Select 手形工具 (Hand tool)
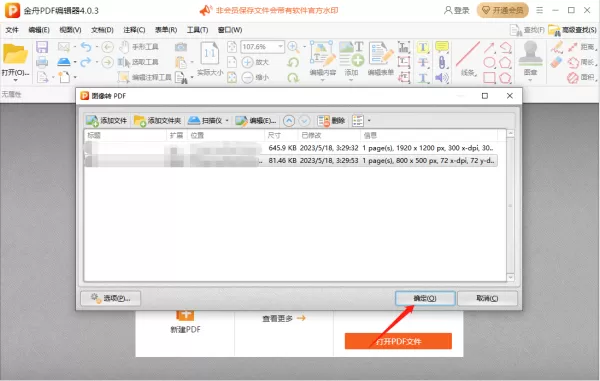Viewport: 600px width, 381px height. click(x=139, y=47)
